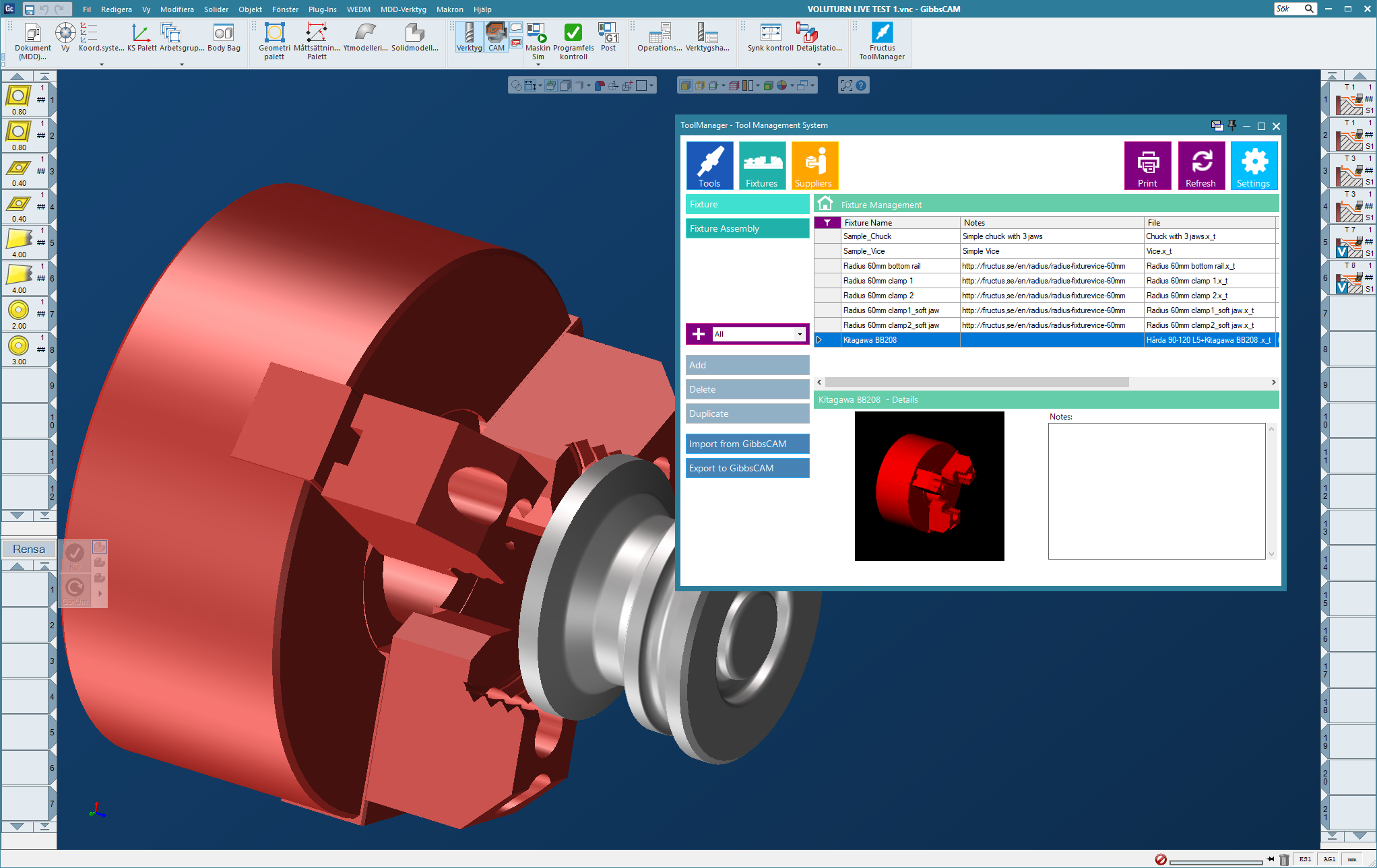
Task: Open the Koord.system list icon
Action: pyautogui.click(x=101, y=37)
